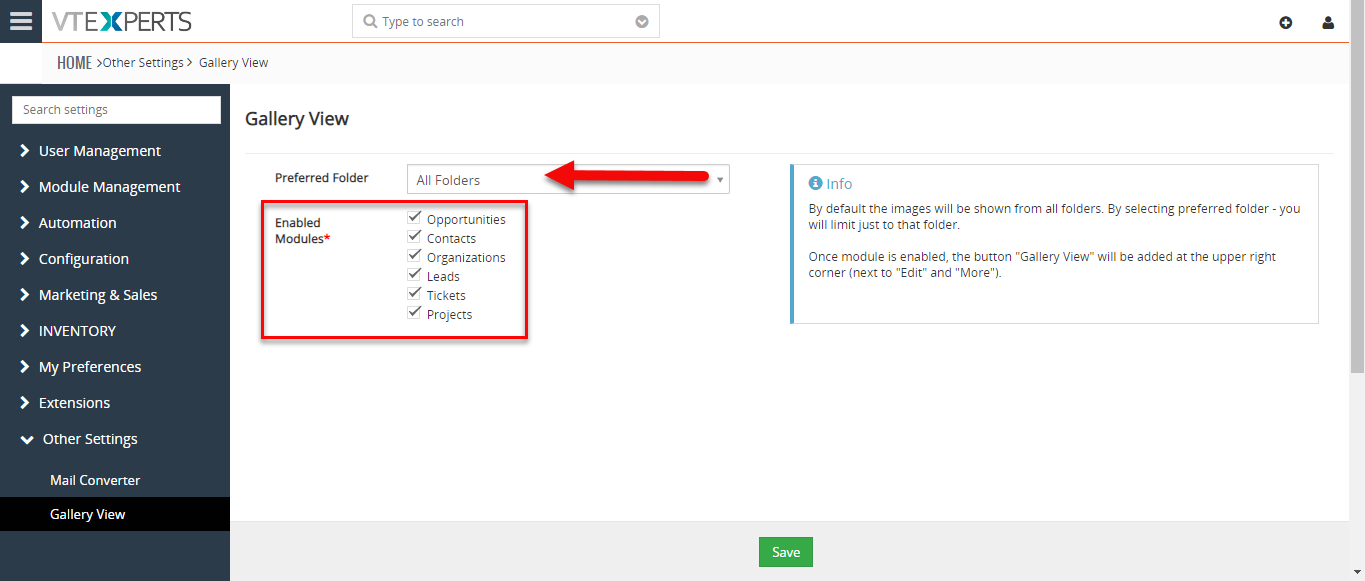Viewport: 1365px width, 581px height.
Task: Uncheck the Tickets module checkbox
Action: click(414, 293)
